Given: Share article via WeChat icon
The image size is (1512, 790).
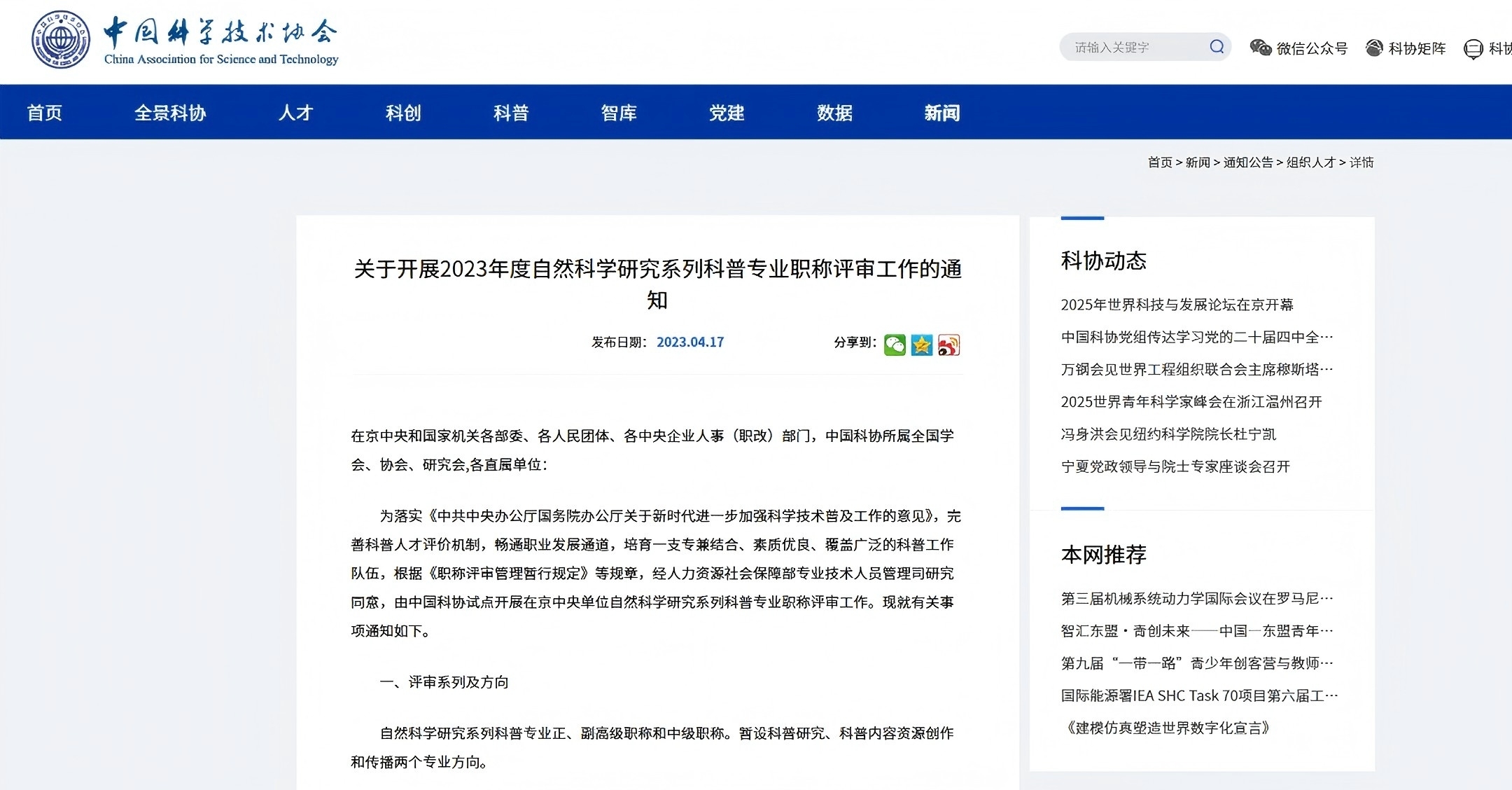Looking at the screenshot, I should click(895, 345).
